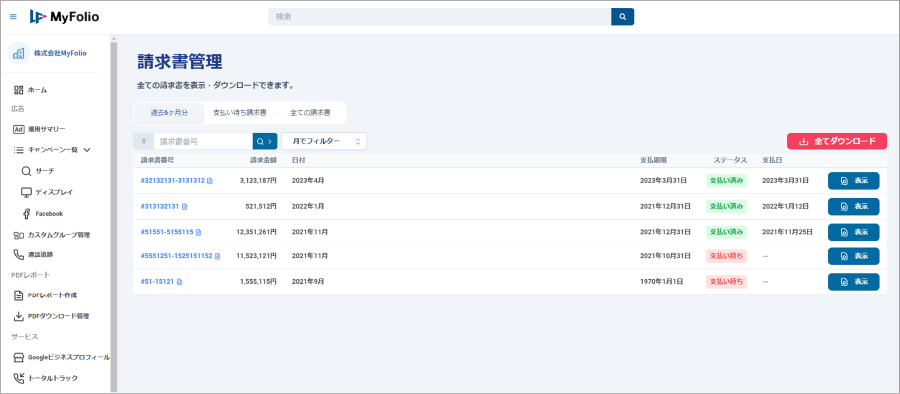Click the Facebook f icon
Image resolution: width=900 pixels, height=394 pixels.
26,214
